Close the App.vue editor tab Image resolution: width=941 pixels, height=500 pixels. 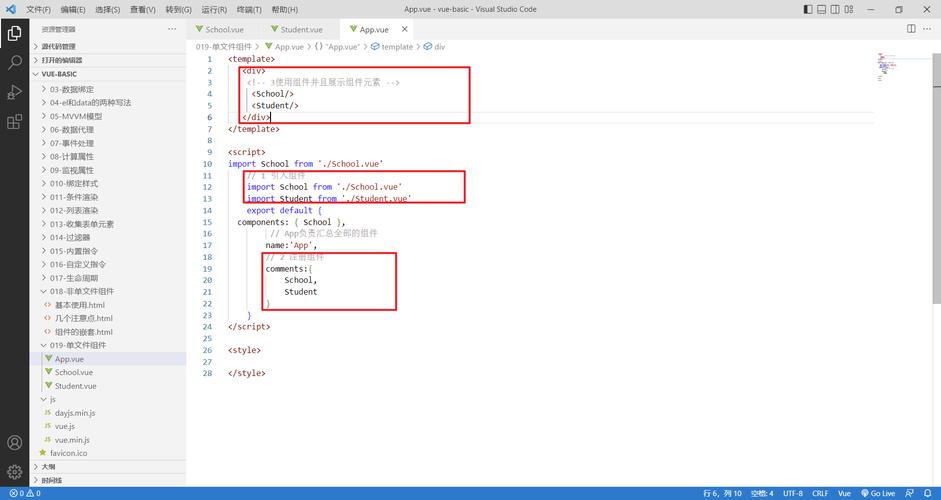pos(404,29)
